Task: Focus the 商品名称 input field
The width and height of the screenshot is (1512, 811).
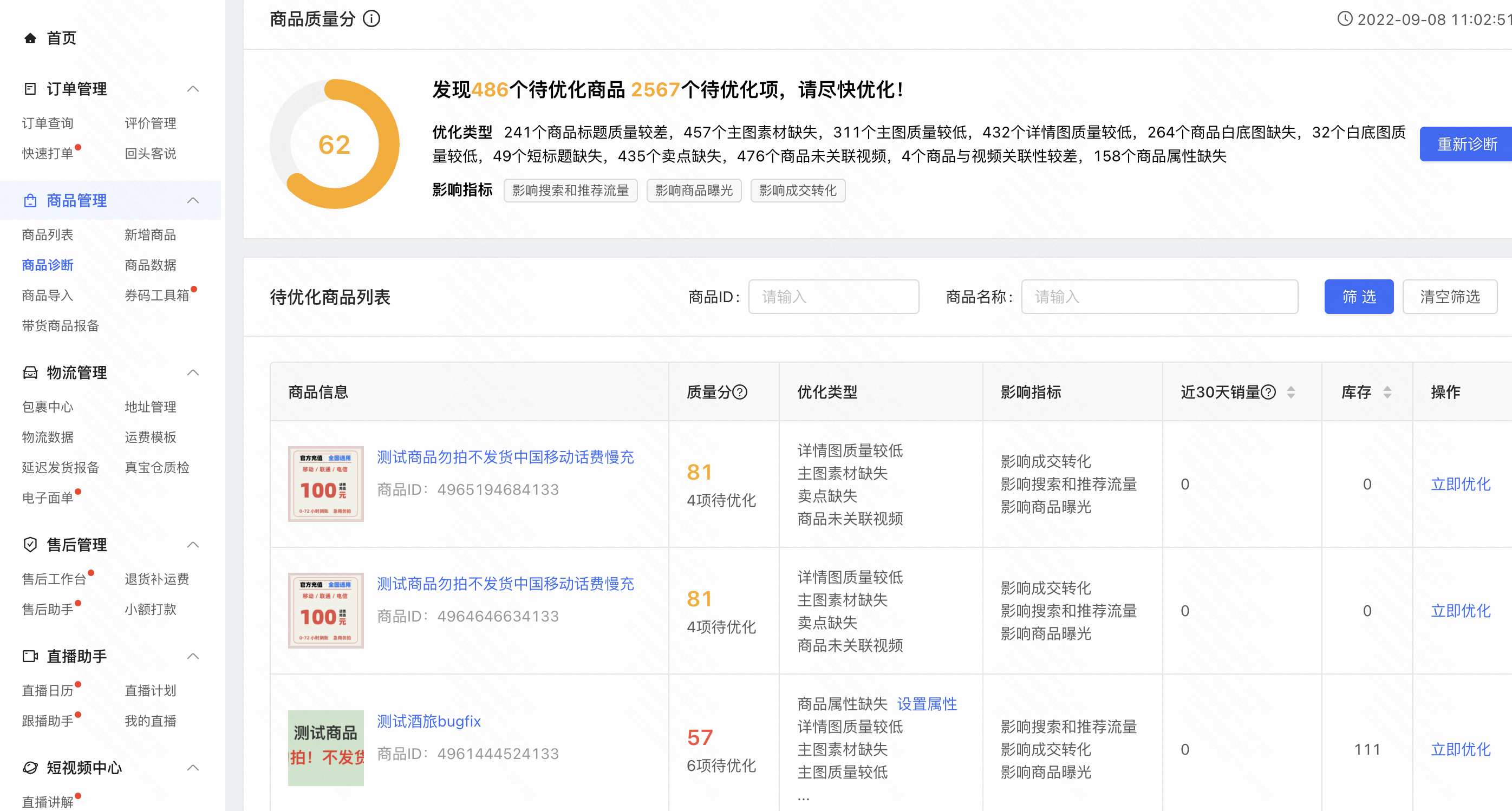Action: (1159, 297)
